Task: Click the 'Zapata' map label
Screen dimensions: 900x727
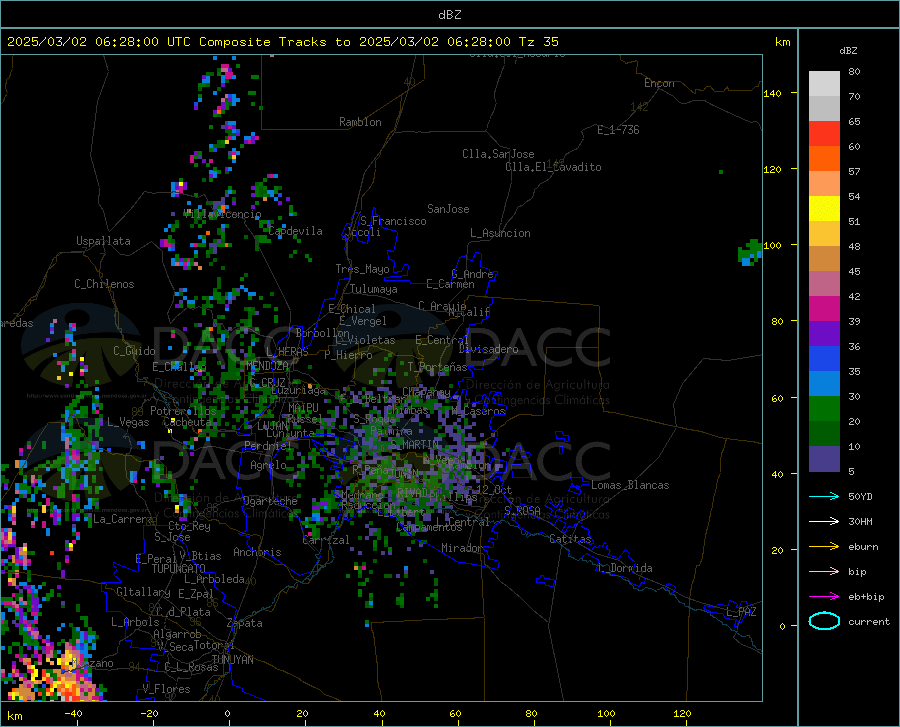Action: pyautogui.click(x=245, y=623)
